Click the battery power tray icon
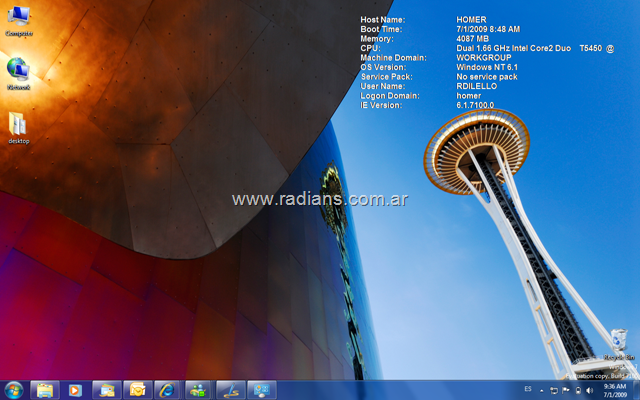640x400 pixels. [x=577, y=389]
